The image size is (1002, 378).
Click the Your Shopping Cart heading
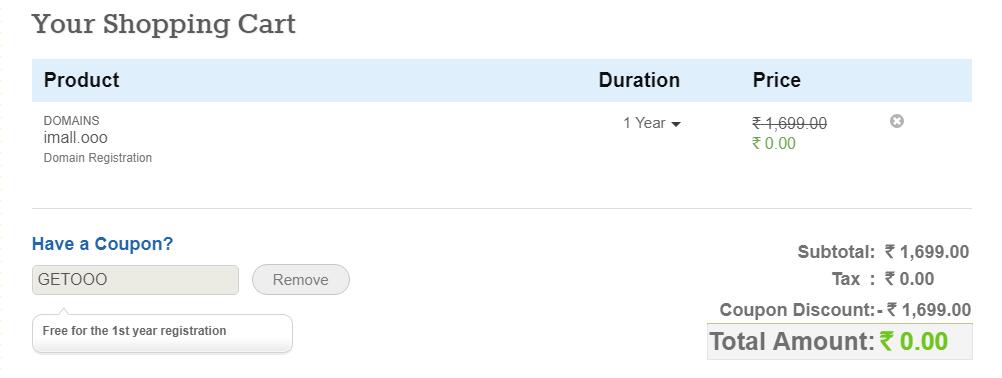(164, 24)
